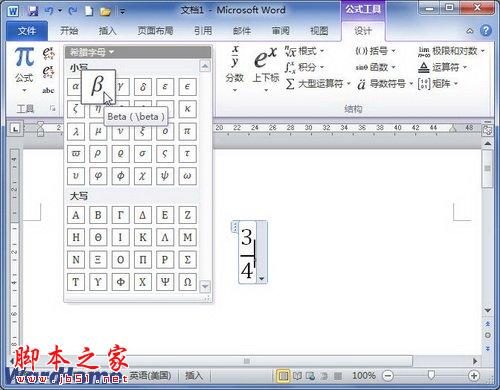
Task: Insert the lowercase pi symbol from gallery
Action: pos(187,131)
